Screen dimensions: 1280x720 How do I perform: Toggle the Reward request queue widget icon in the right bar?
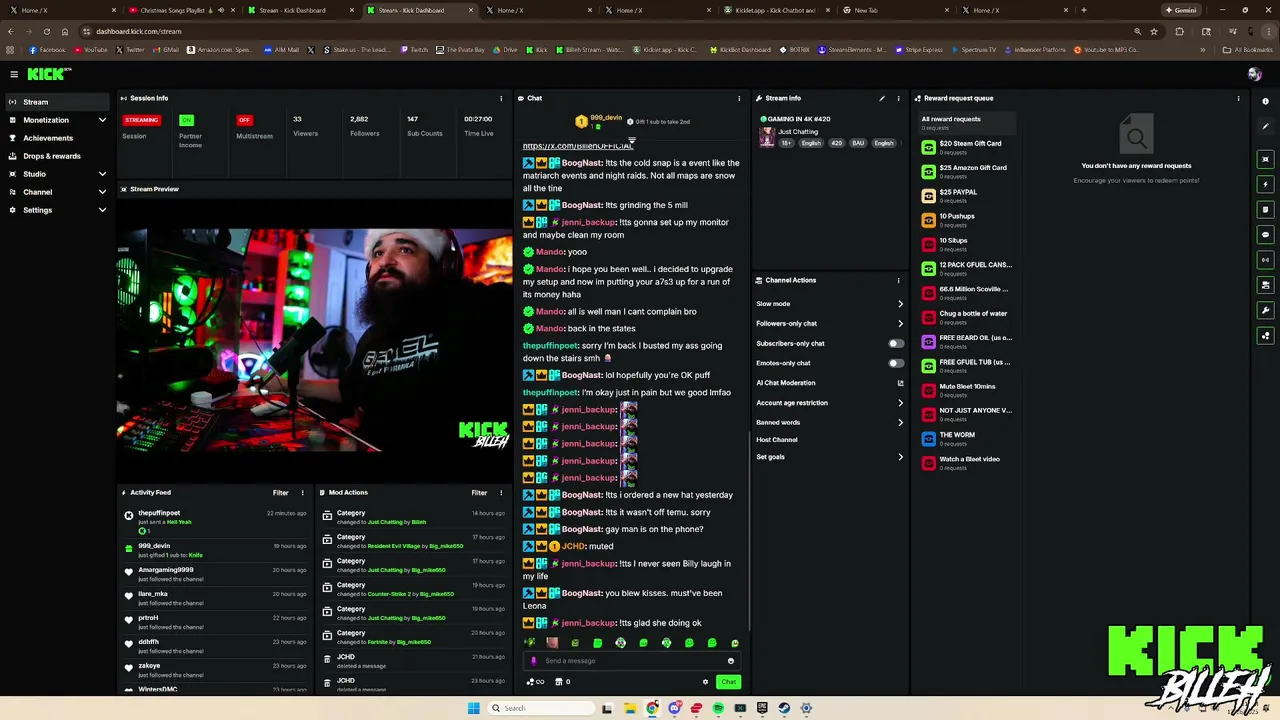click(1265, 335)
